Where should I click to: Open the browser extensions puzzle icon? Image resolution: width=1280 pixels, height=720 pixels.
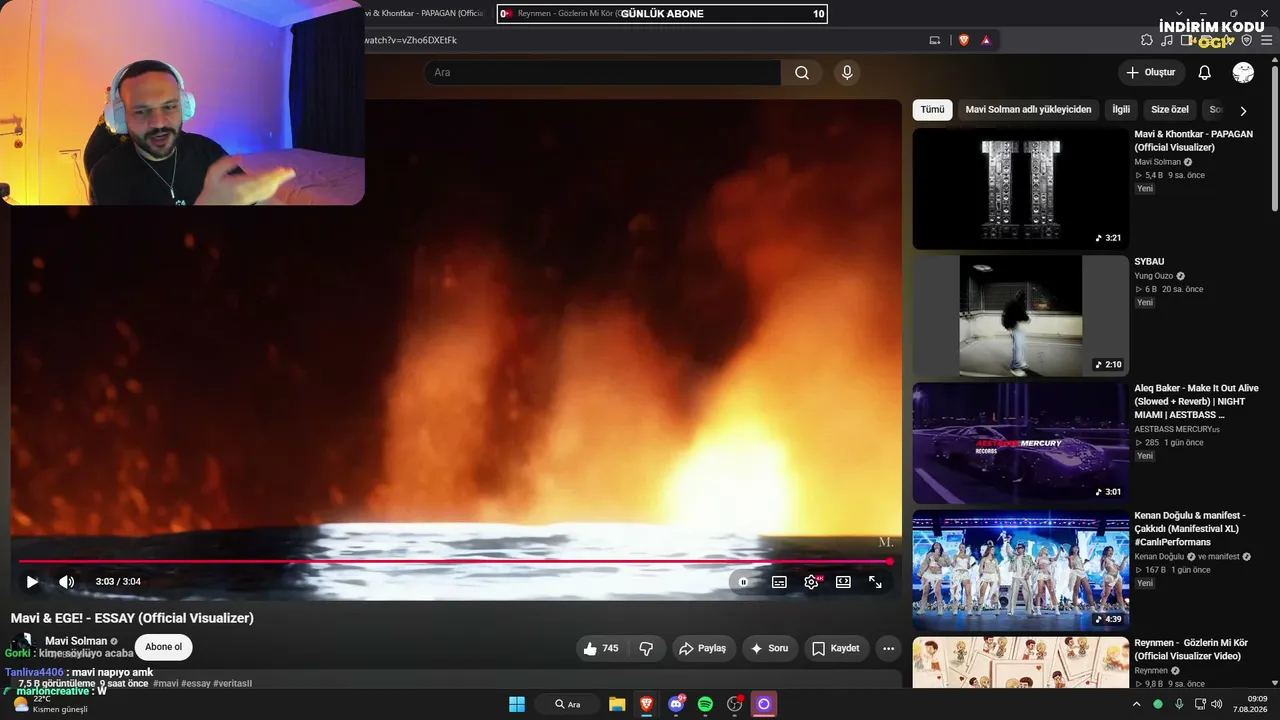pos(1147,40)
